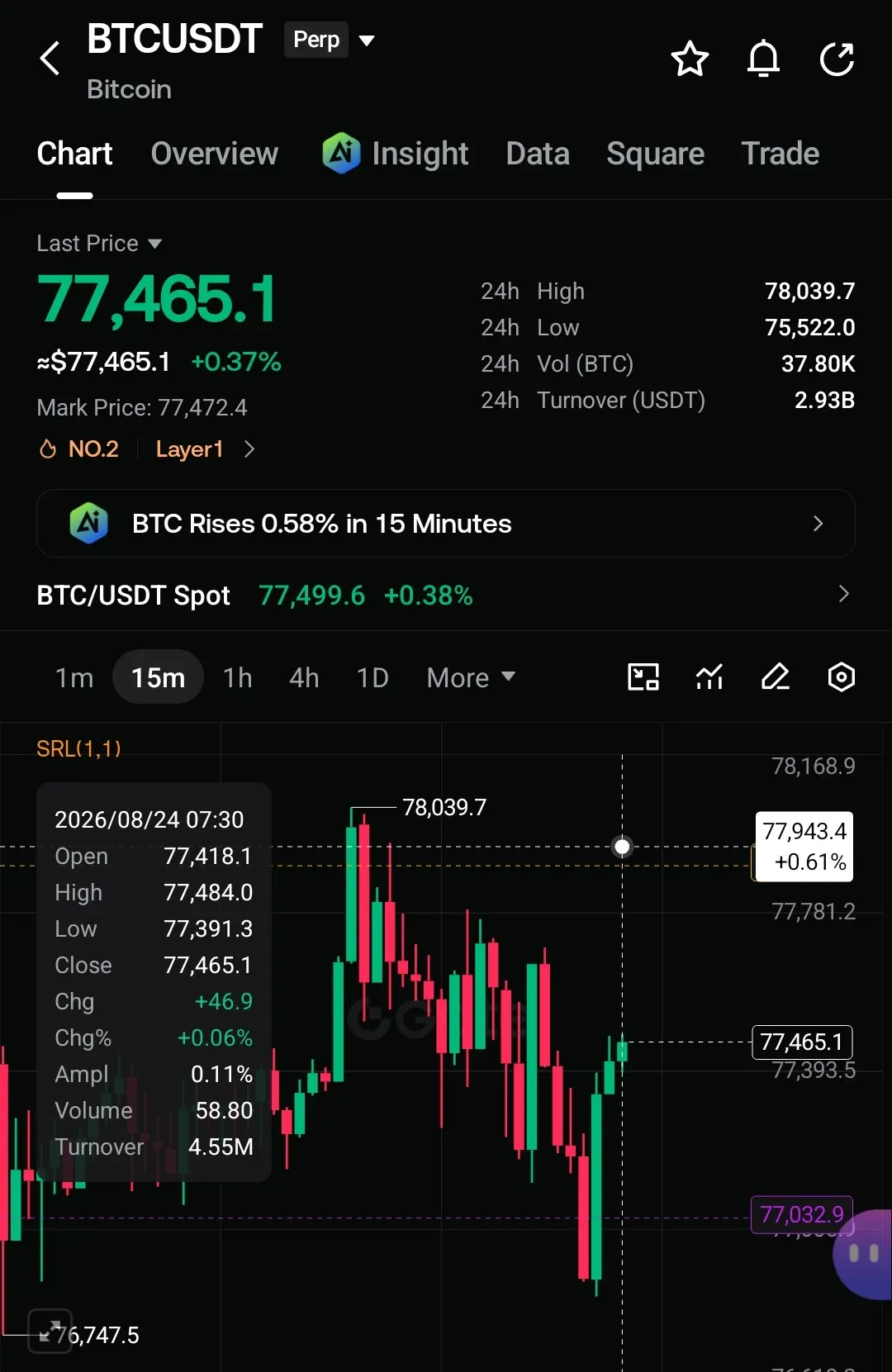Viewport: 892px width, 1372px height.
Task: Tap the 77,465.1 current price axis label
Action: pyautogui.click(x=802, y=1042)
